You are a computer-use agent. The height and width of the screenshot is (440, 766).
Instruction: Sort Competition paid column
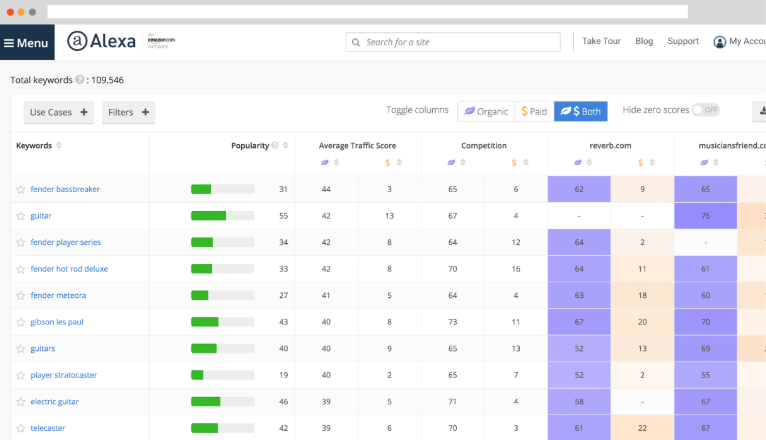[x=526, y=163]
